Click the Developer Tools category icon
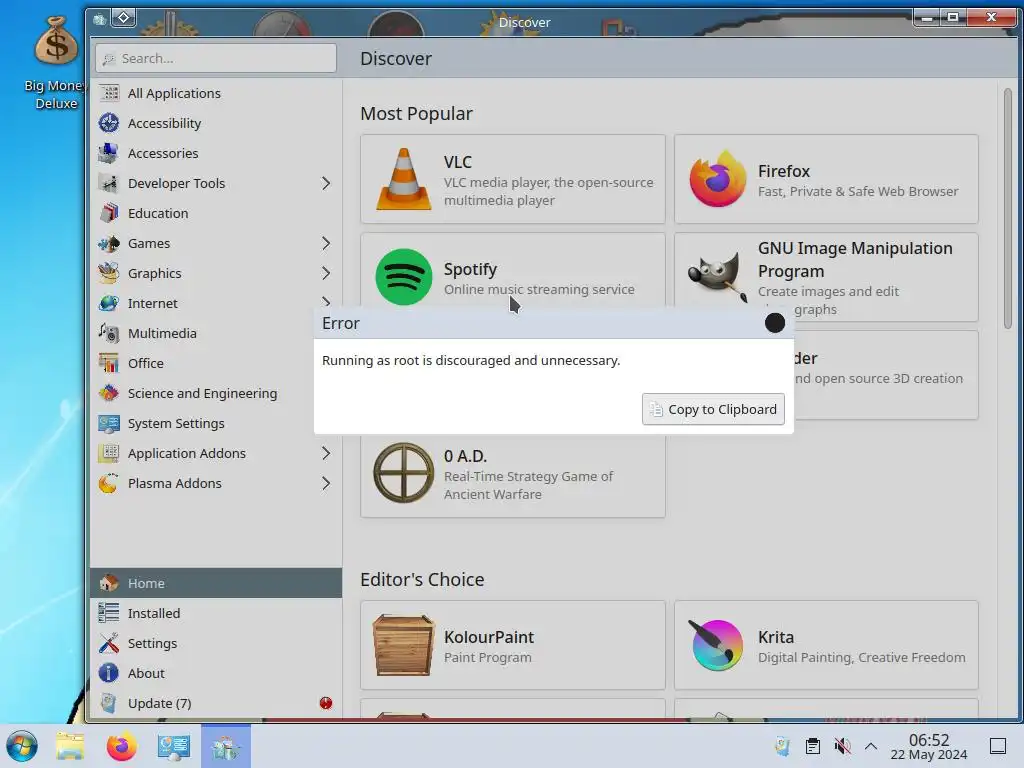This screenshot has height=768, width=1024. click(108, 184)
